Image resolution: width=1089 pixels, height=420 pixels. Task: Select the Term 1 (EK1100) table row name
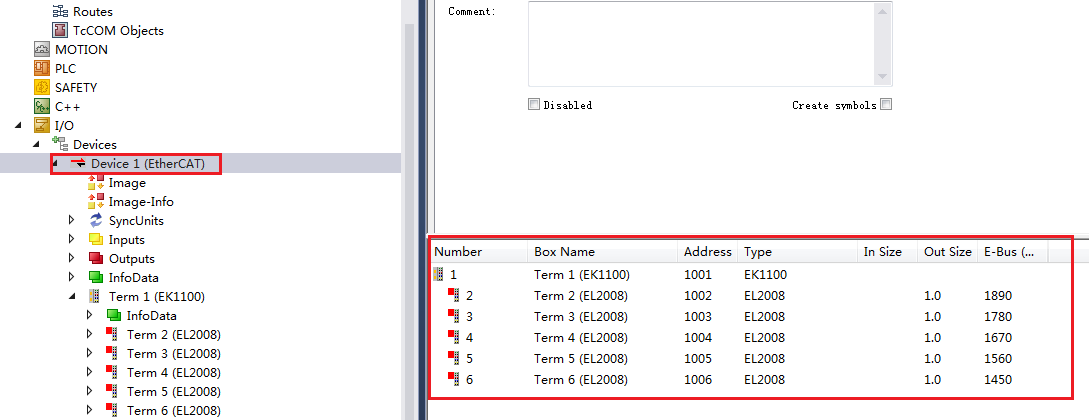(x=582, y=274)
